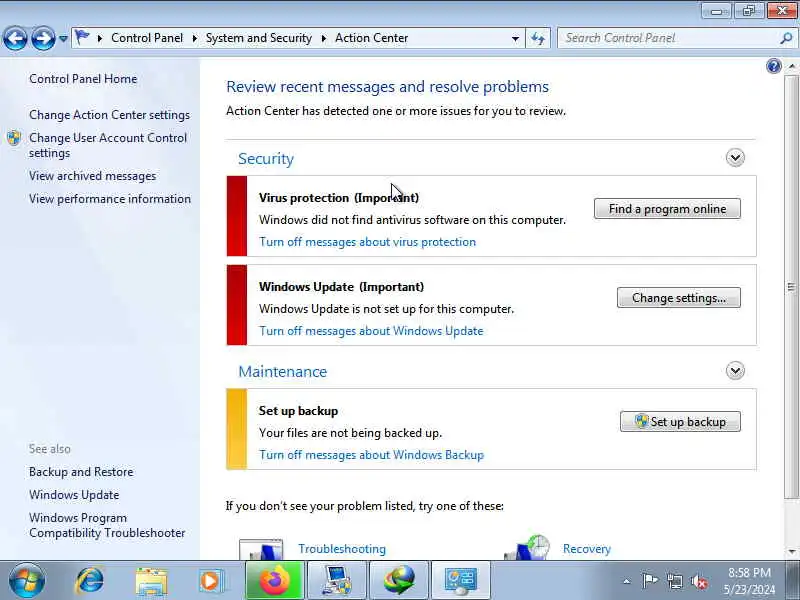Go back with the blue Back arrow
The image size is (800, 600).
click(x=15, y=38)
